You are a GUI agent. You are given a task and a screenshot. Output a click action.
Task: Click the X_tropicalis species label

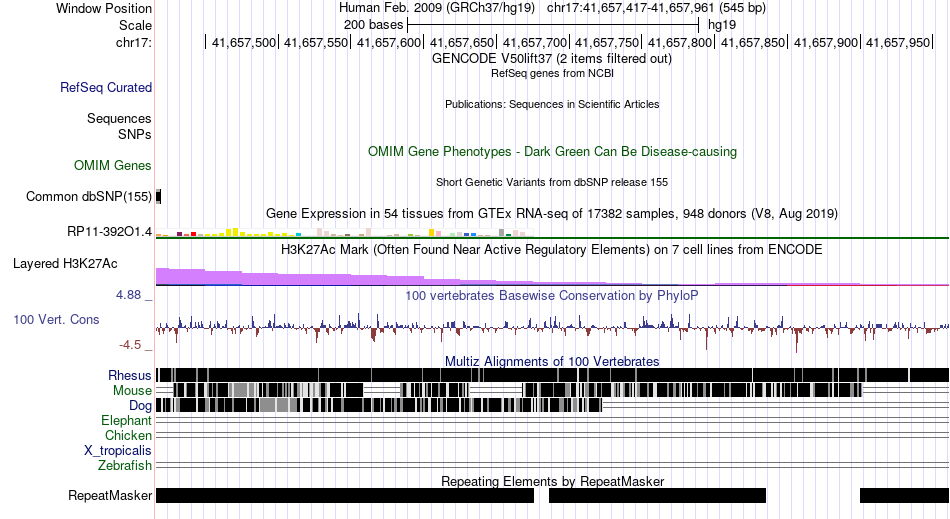pos(118,451)
